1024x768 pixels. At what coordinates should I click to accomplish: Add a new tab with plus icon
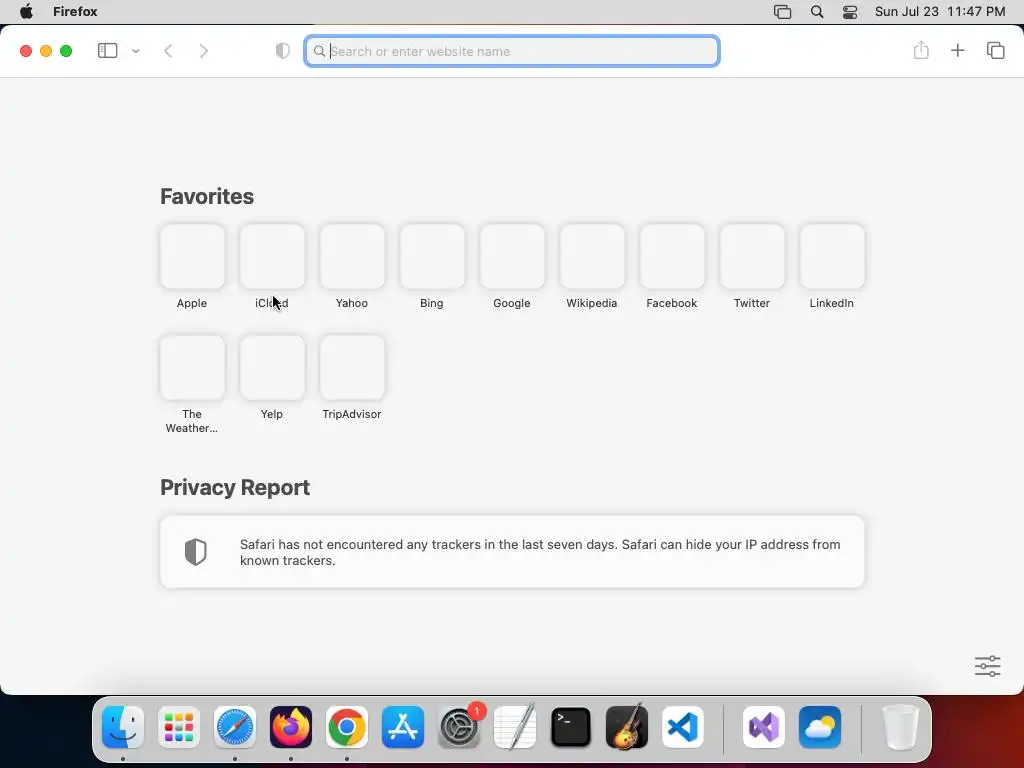coord(957,50)
